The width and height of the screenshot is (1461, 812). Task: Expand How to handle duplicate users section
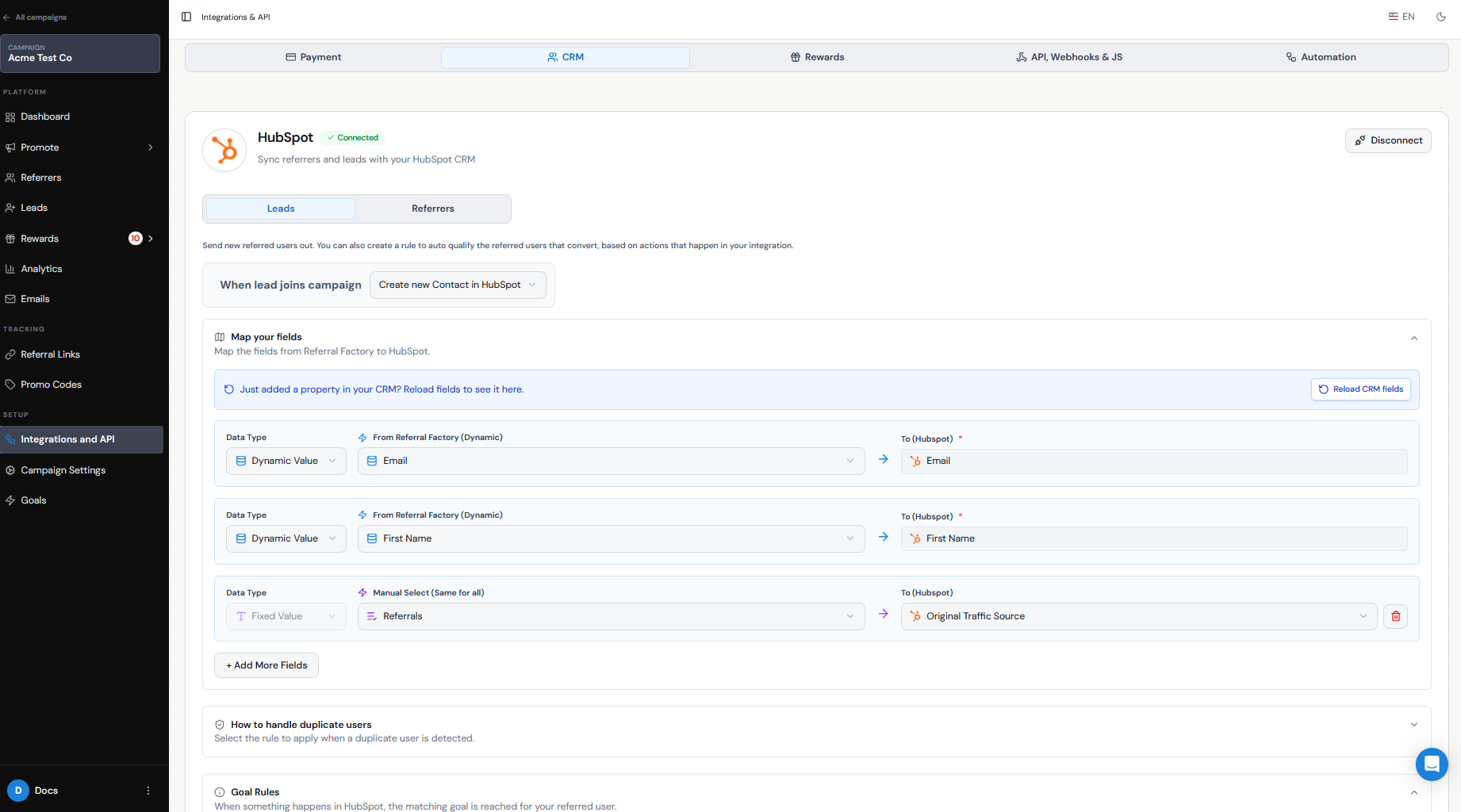[x=1414, y=724]
